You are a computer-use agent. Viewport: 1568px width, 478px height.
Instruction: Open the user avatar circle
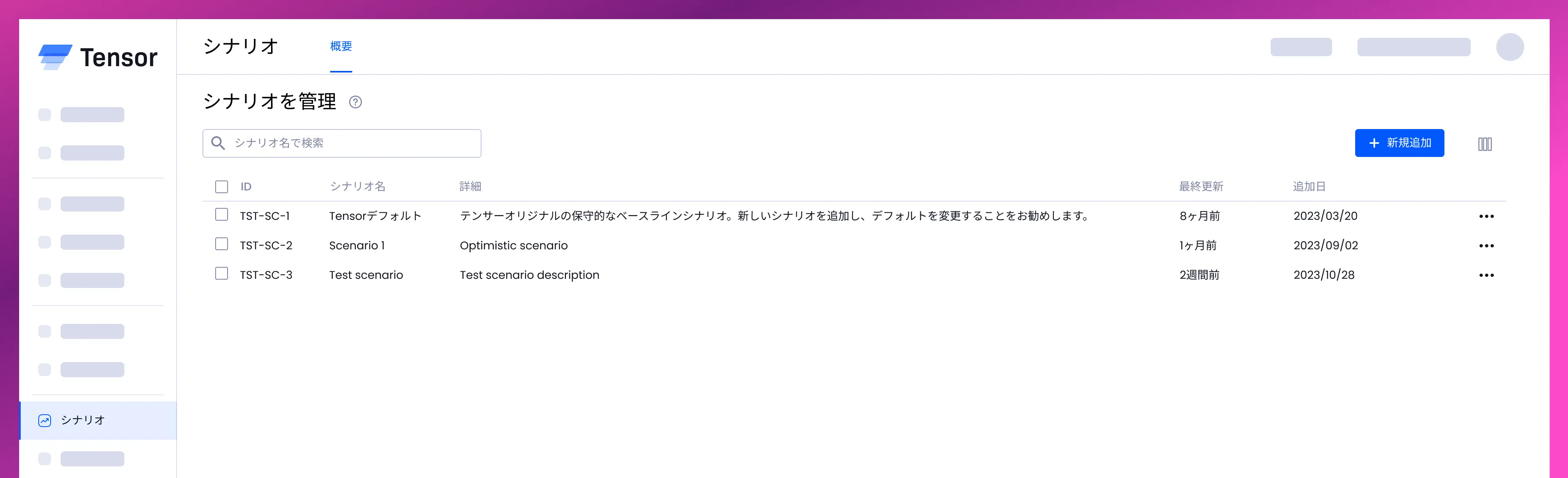(1509, 47)
